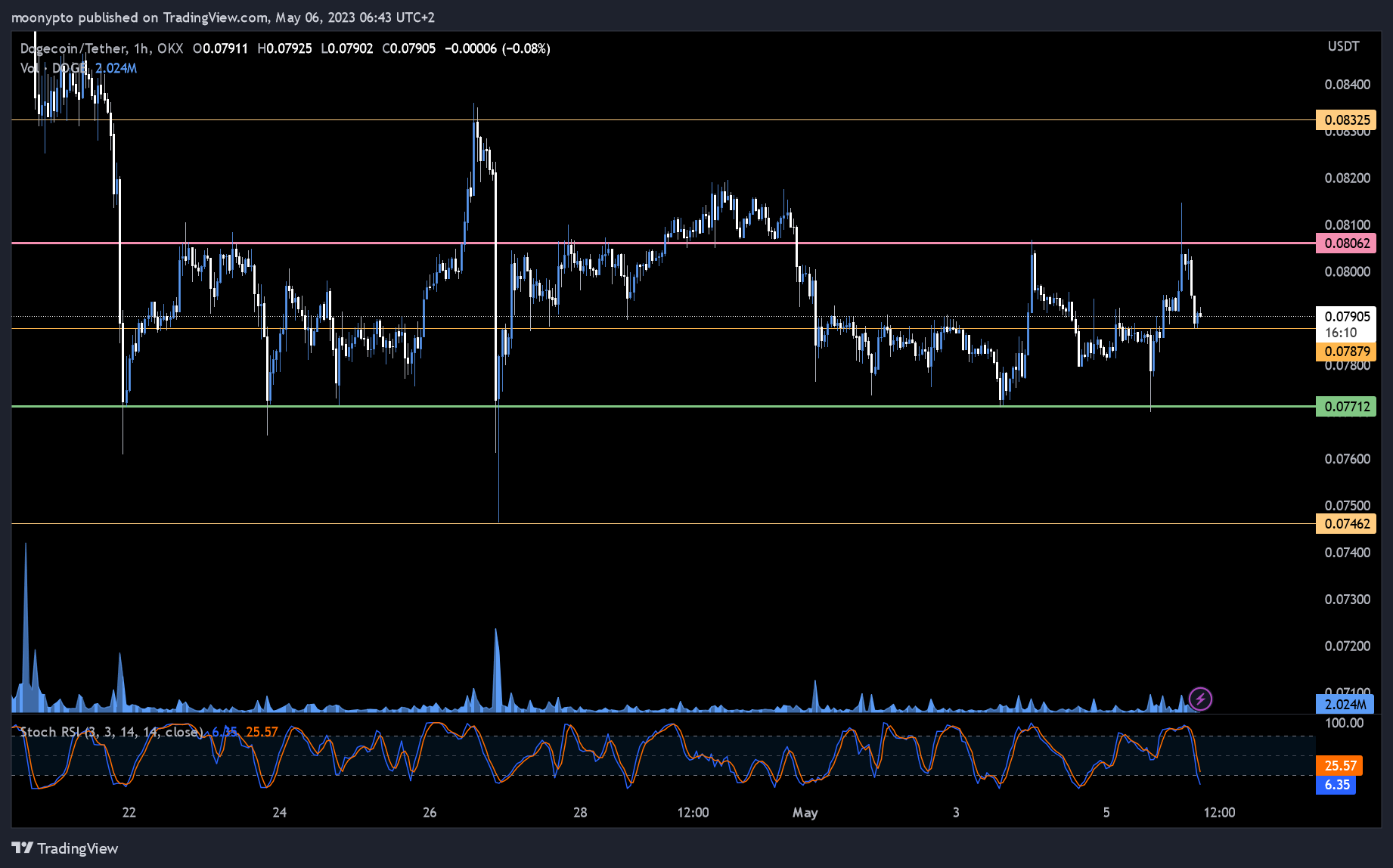Click the 24 date tick on time axis

tap(280, 812)
